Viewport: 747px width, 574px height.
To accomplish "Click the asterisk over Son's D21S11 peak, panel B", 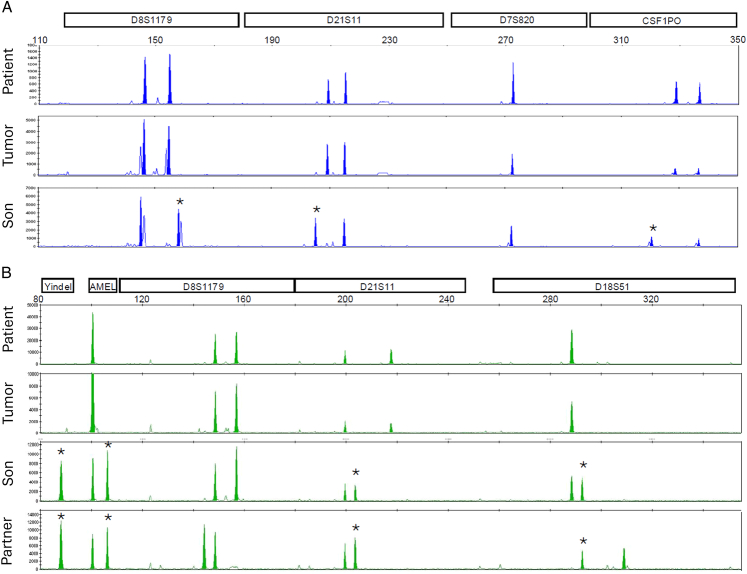I will [356, 473].
